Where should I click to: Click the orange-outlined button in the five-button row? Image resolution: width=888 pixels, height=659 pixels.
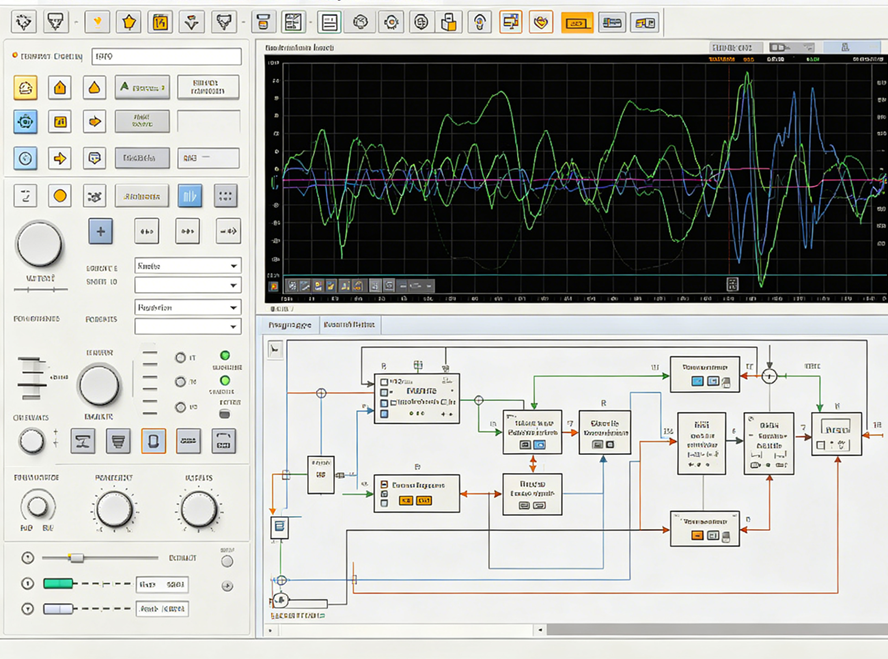[x=153, y=441]
